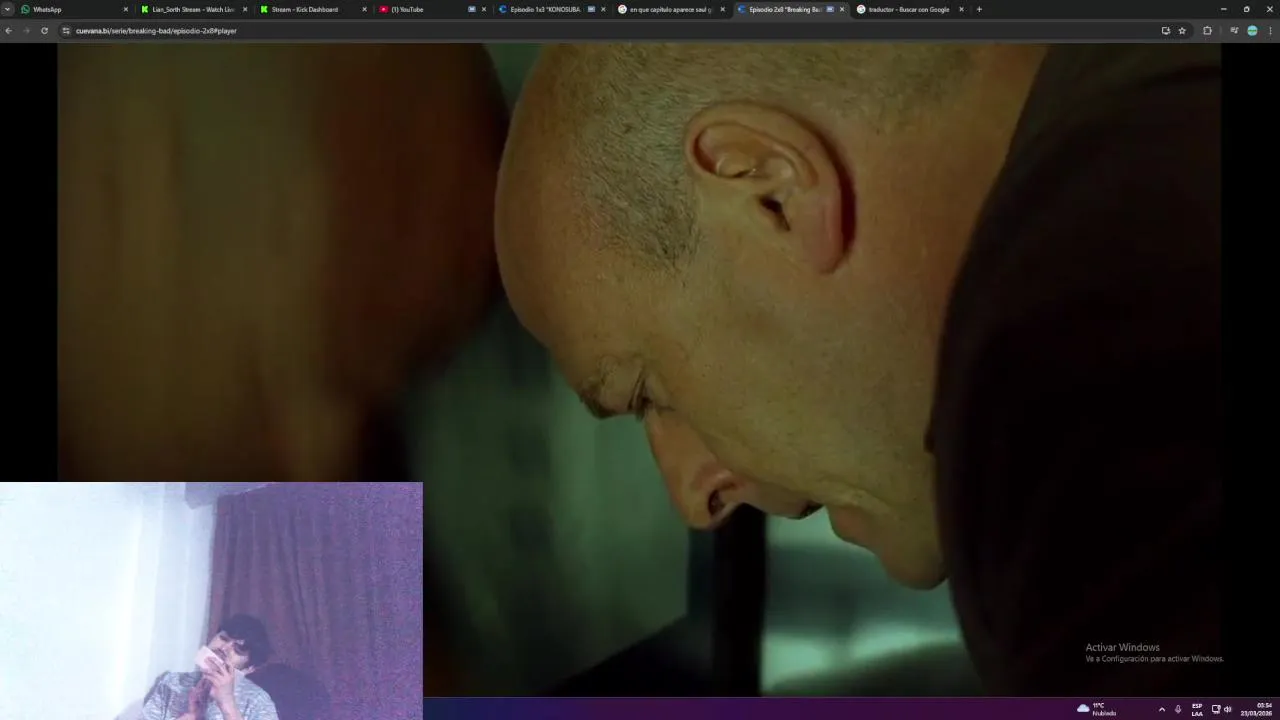Open a new browser tab

[x=979, y=9]
